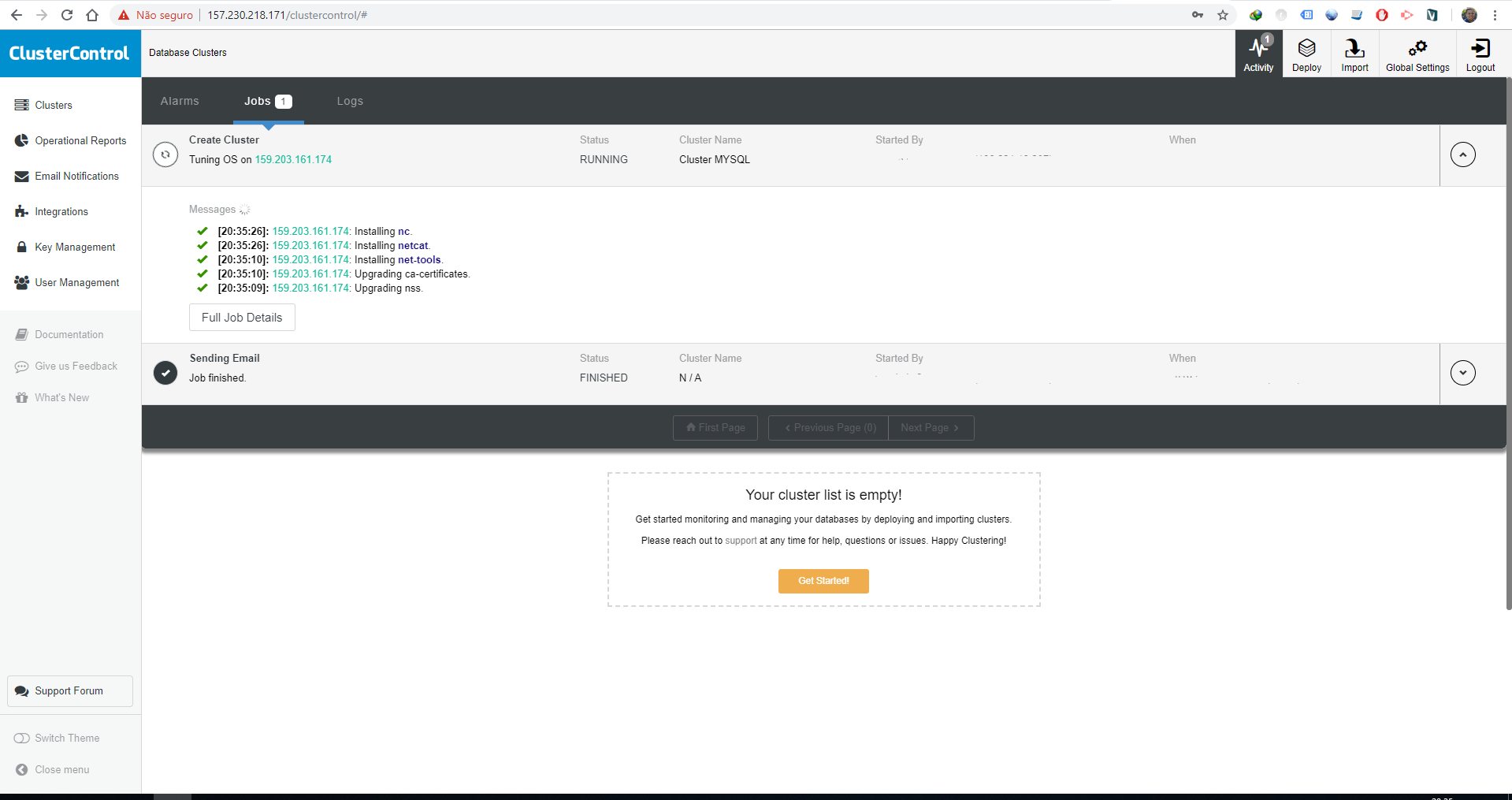Toggle Switch Theme

pyautogui.click(x=66, y=738)
